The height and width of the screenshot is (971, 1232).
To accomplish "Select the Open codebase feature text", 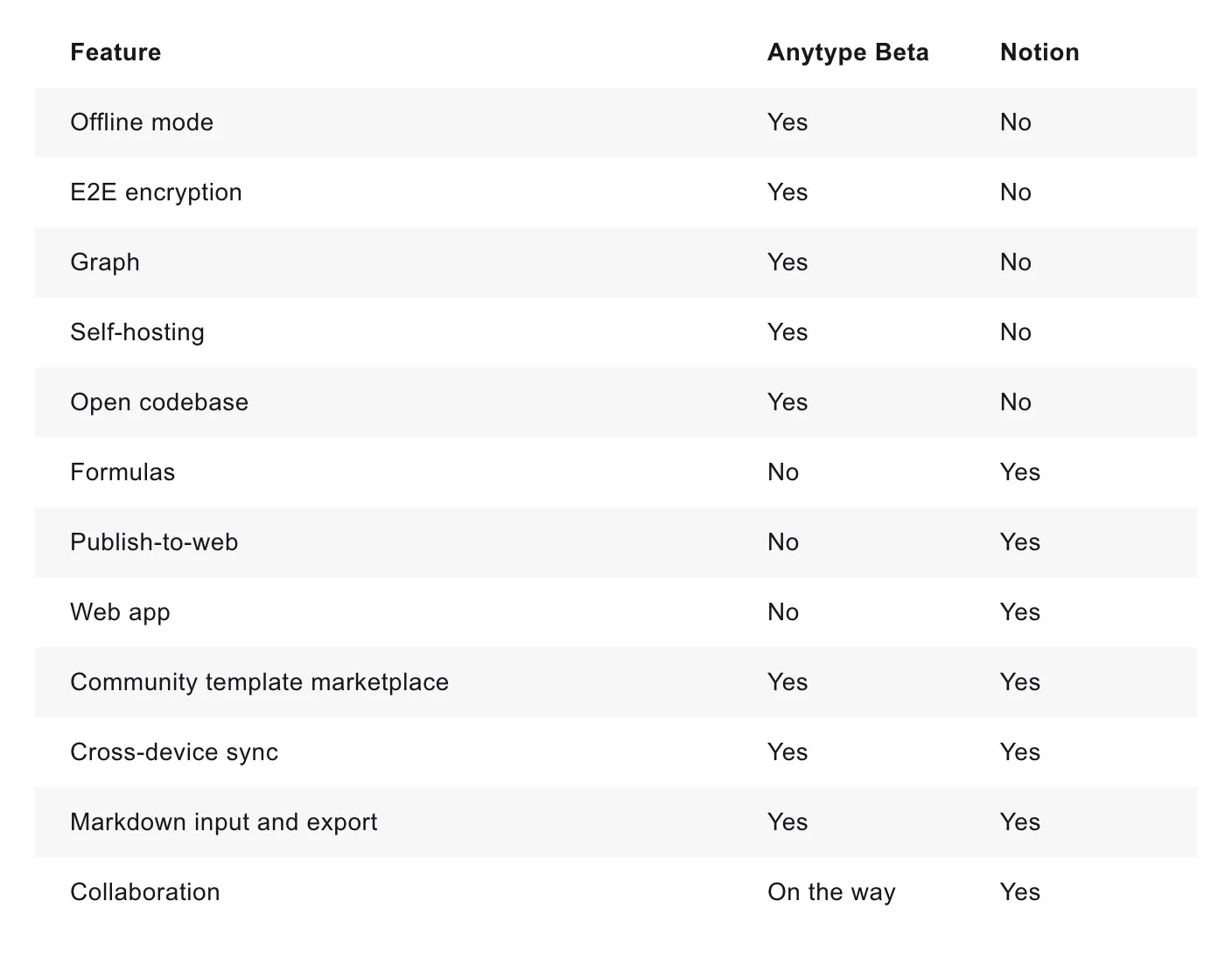I will point(159,402).
